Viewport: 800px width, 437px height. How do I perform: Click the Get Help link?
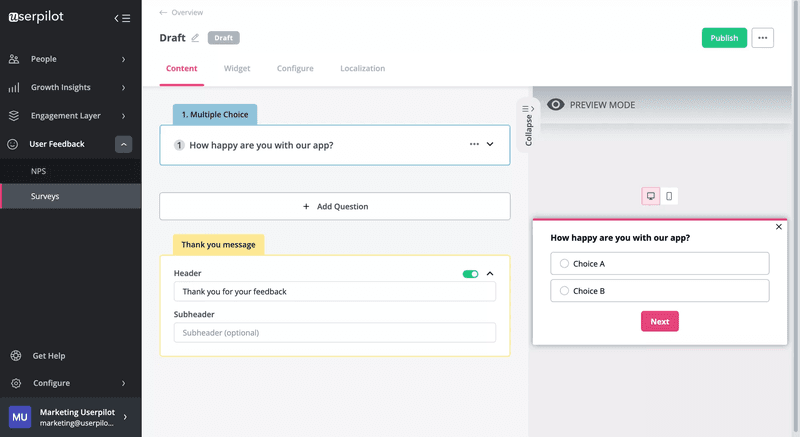click(x=49, y=356)
